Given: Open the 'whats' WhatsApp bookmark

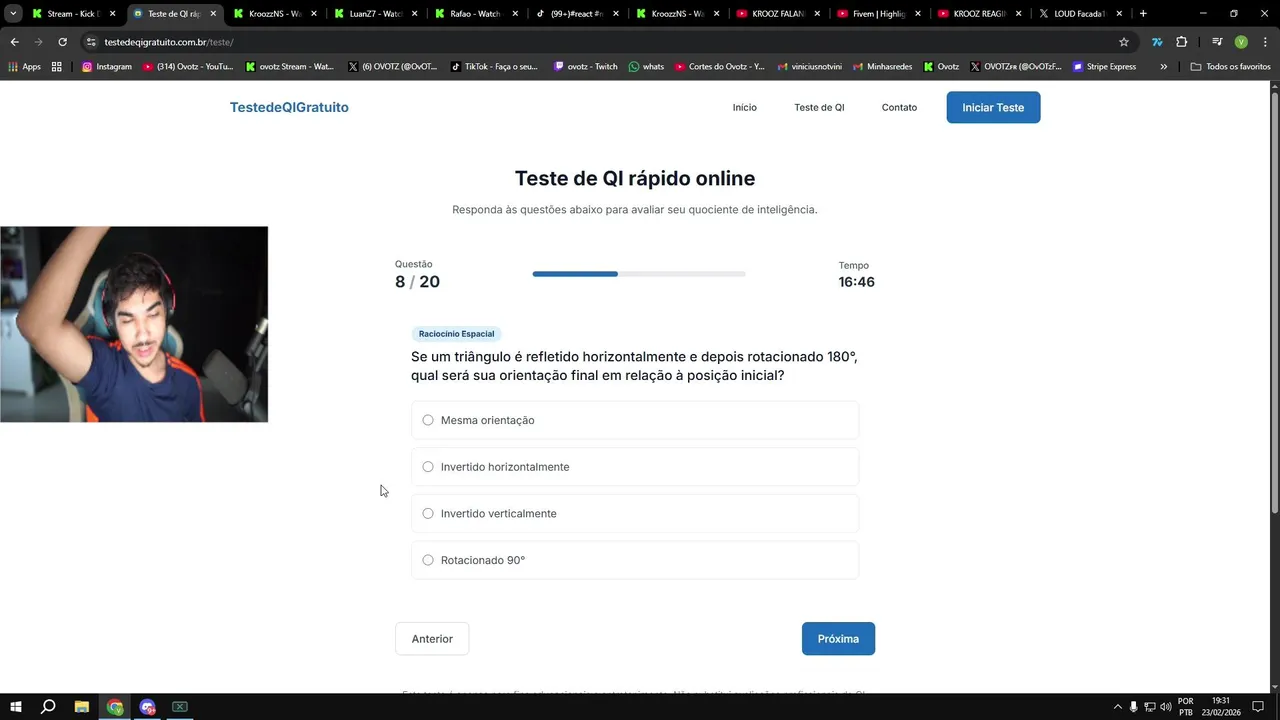Looking at the screenshot, I should (x=646, y=67).
